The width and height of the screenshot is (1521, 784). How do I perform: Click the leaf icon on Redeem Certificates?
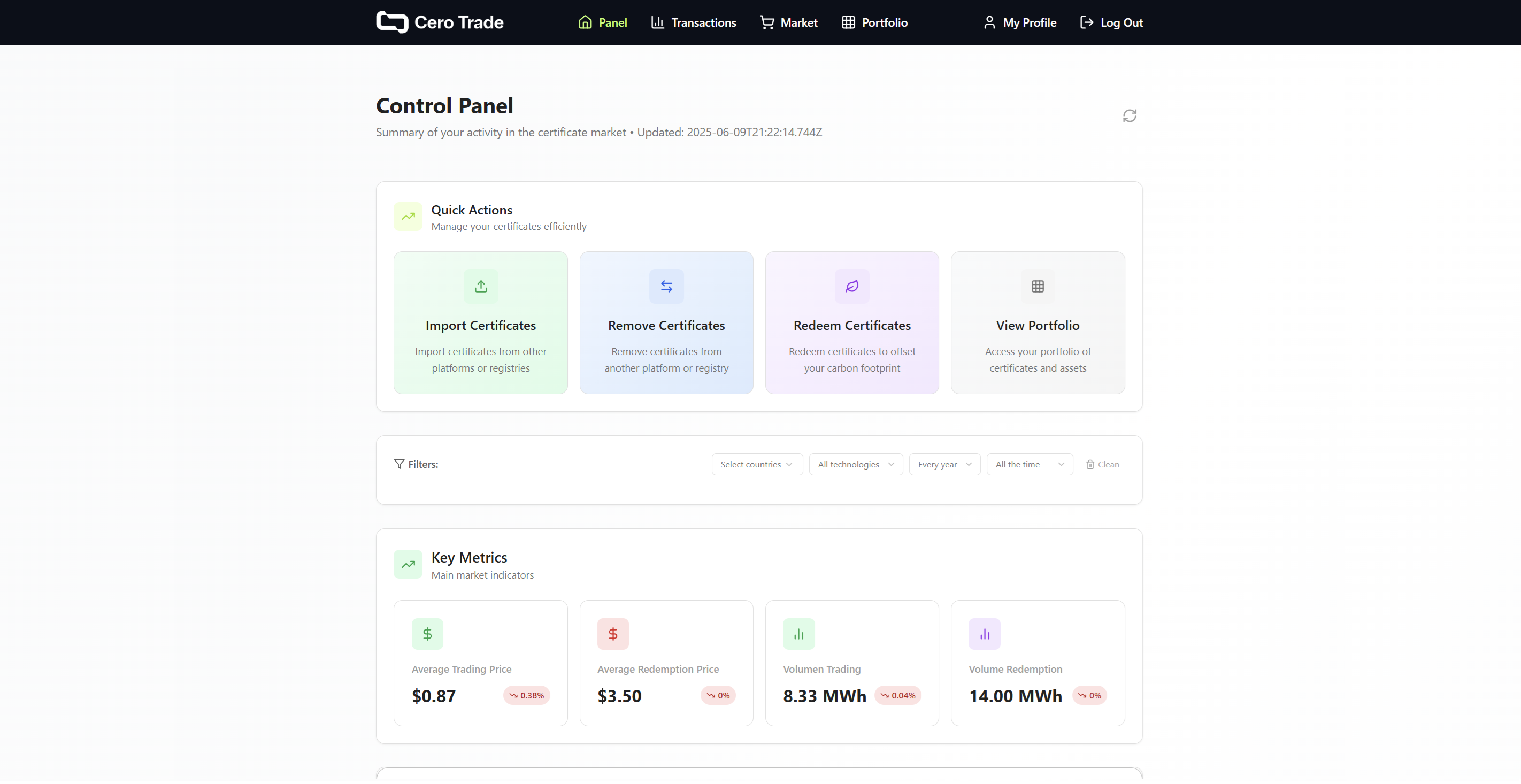[x=851, y=286]
